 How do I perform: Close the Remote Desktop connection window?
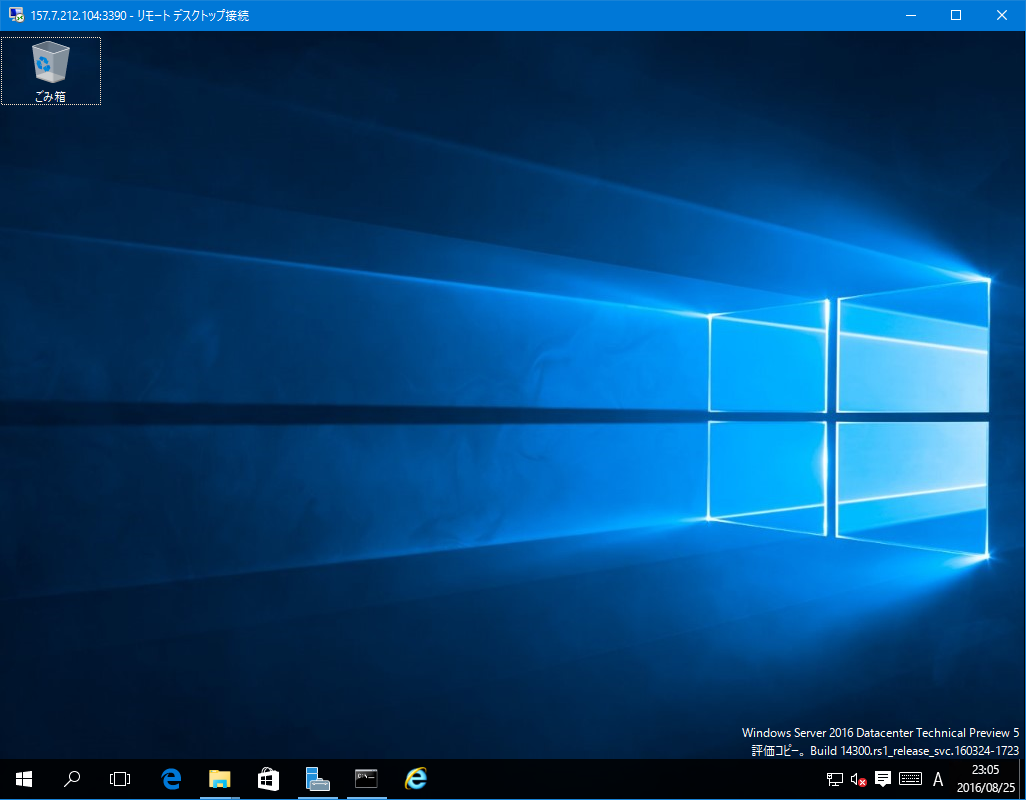1002,15
